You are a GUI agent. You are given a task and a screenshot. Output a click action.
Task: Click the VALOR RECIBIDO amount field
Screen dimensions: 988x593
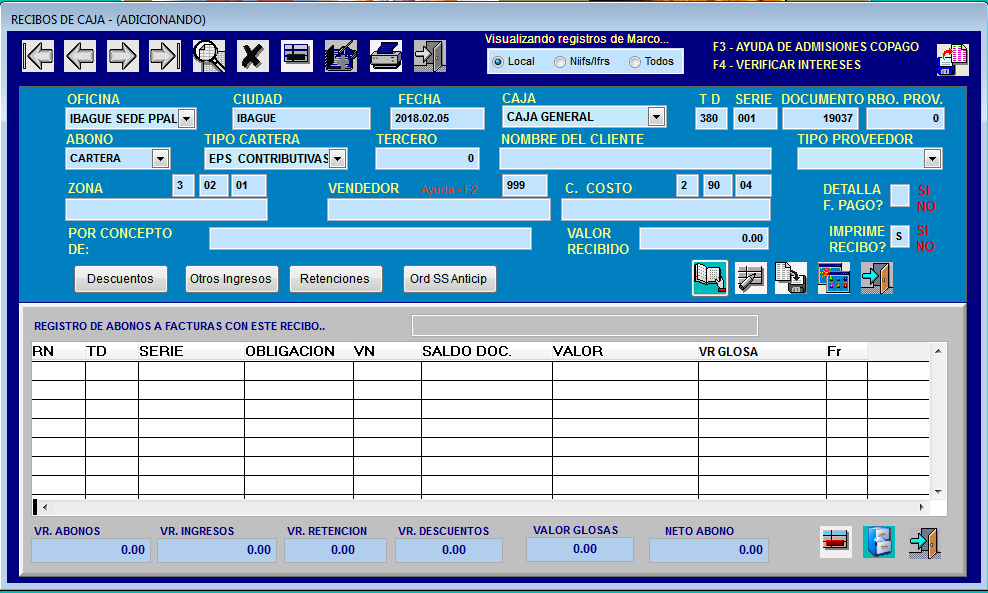[704, 238]
